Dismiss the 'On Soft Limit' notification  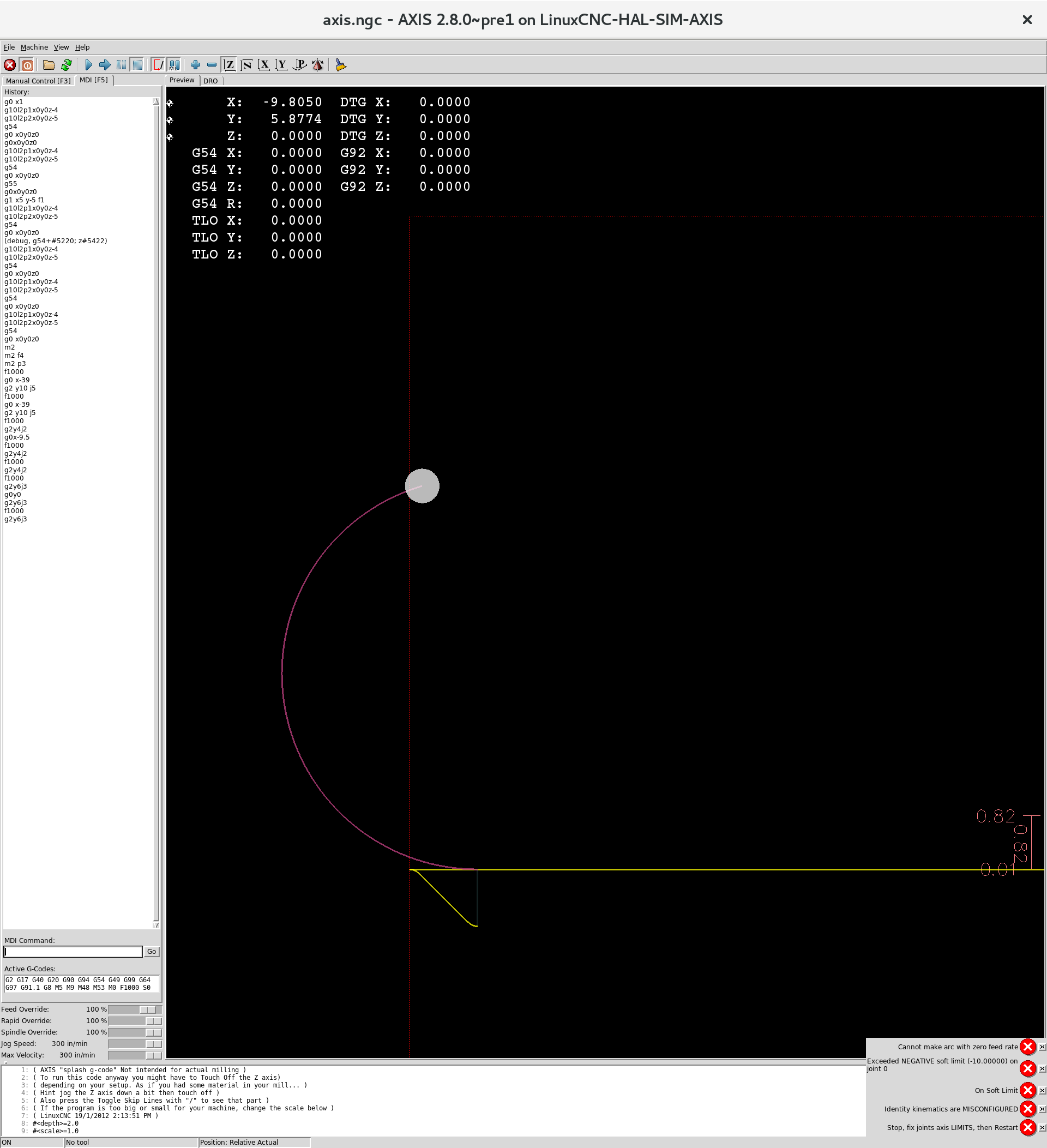coord(1042,1091)
